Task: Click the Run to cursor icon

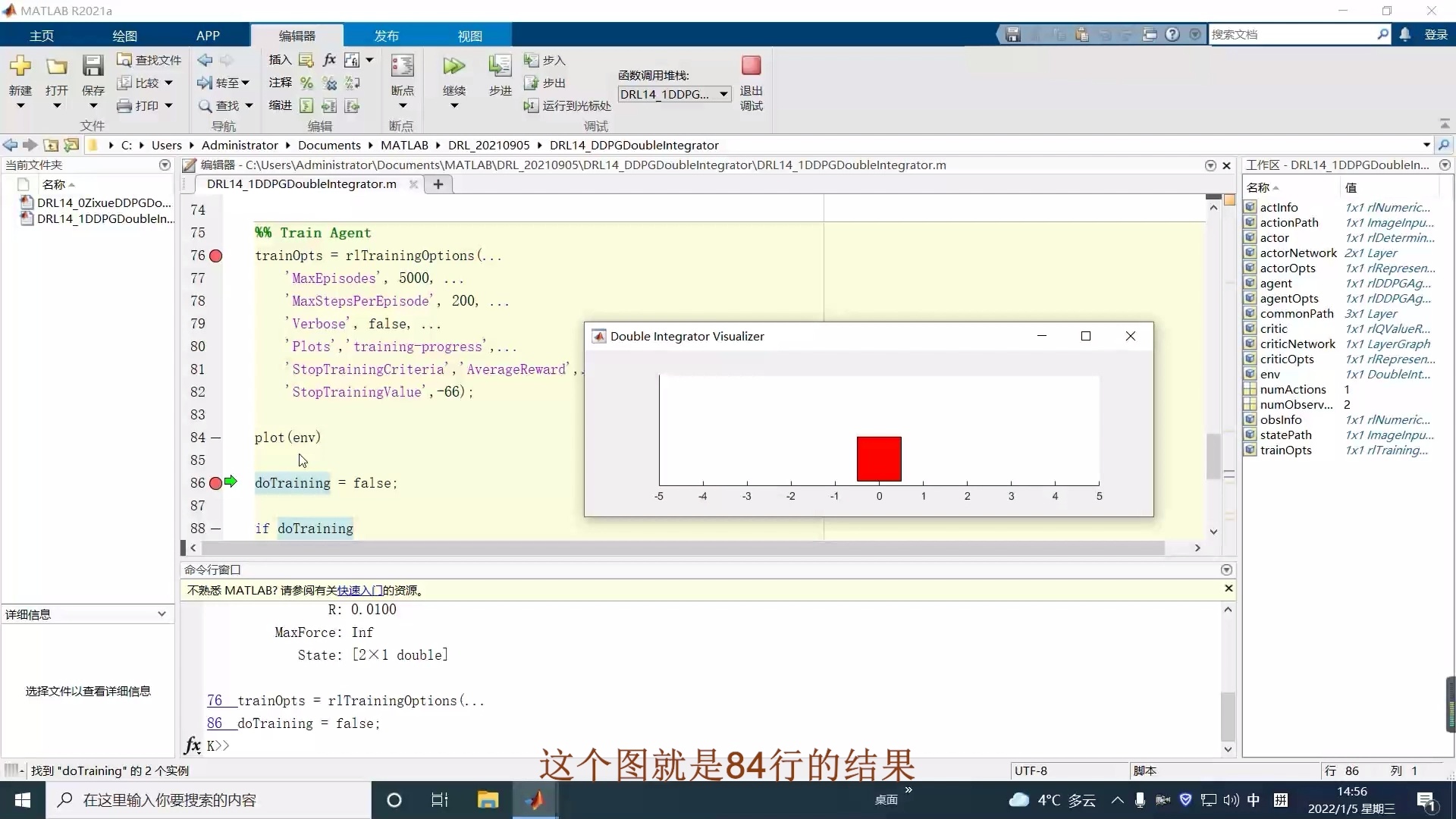Action: pyautogui.click(x=531, y=105)
